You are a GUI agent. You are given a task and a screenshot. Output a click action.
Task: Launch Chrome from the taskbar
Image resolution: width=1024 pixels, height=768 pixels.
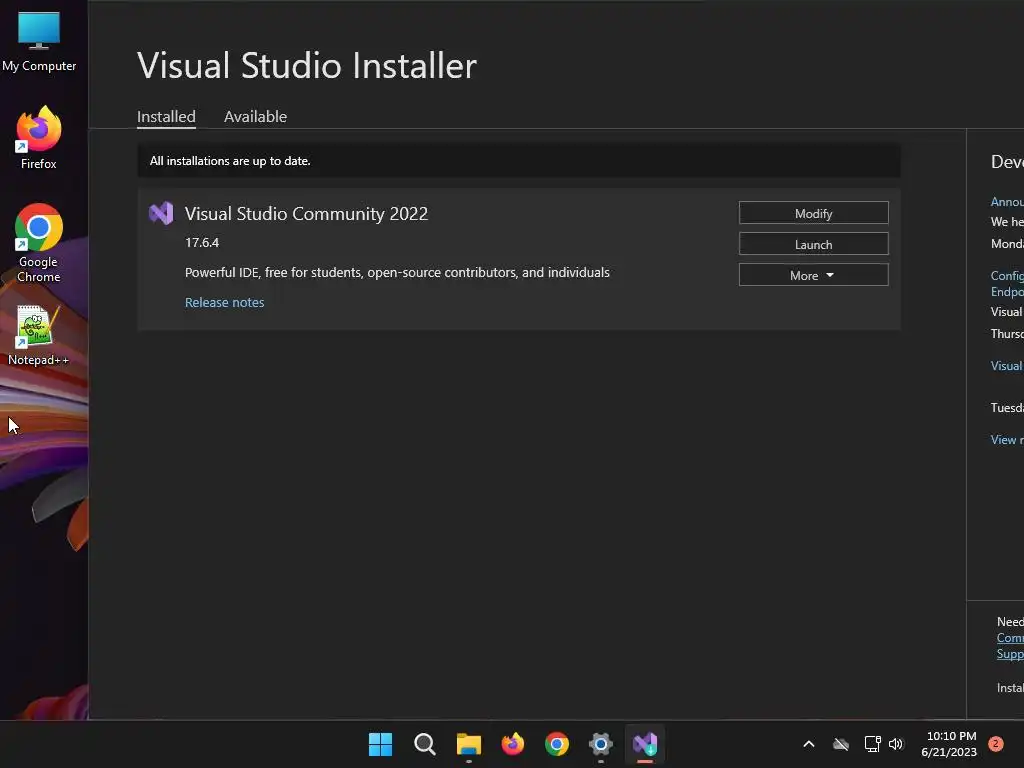click(556, 744)
